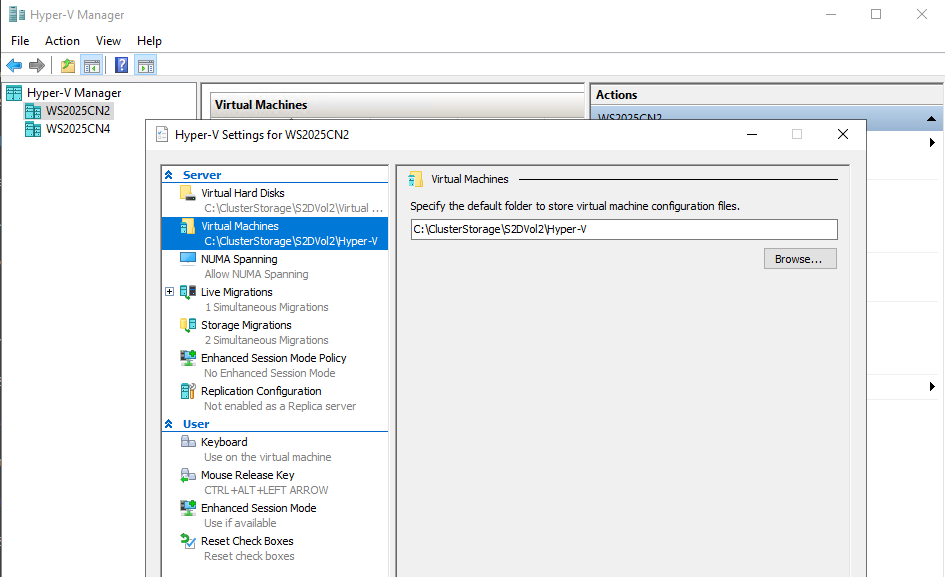The width and height of the screenshot is (945, 577).
Task: Click the Hyper-V Manager help icon
Action: (121, 65)
